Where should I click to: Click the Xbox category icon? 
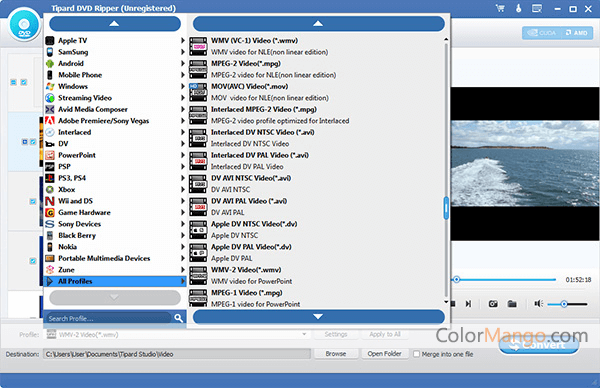pyautogui.click(x=50, y=190)
